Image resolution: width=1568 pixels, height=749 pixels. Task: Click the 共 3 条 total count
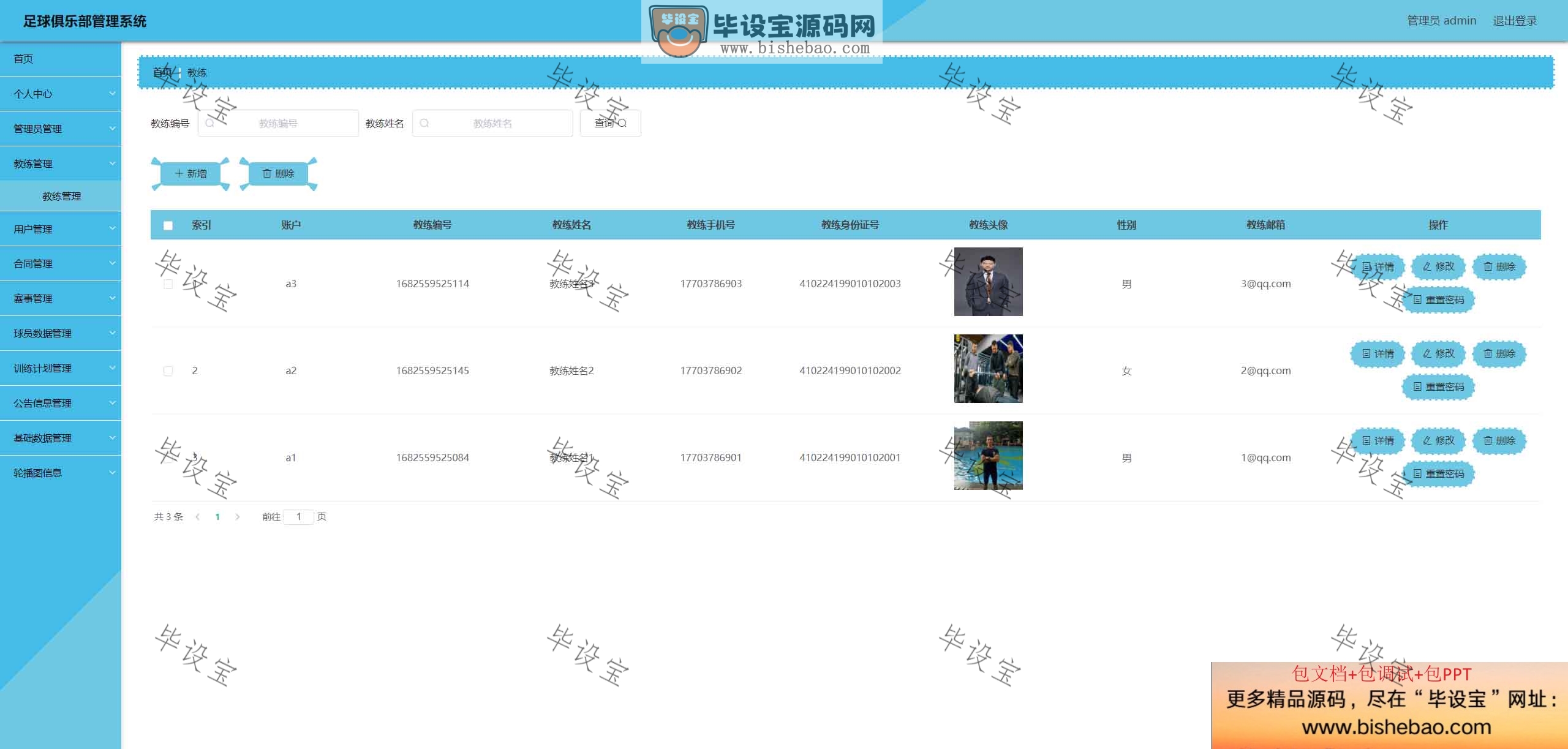pos(168,517)
